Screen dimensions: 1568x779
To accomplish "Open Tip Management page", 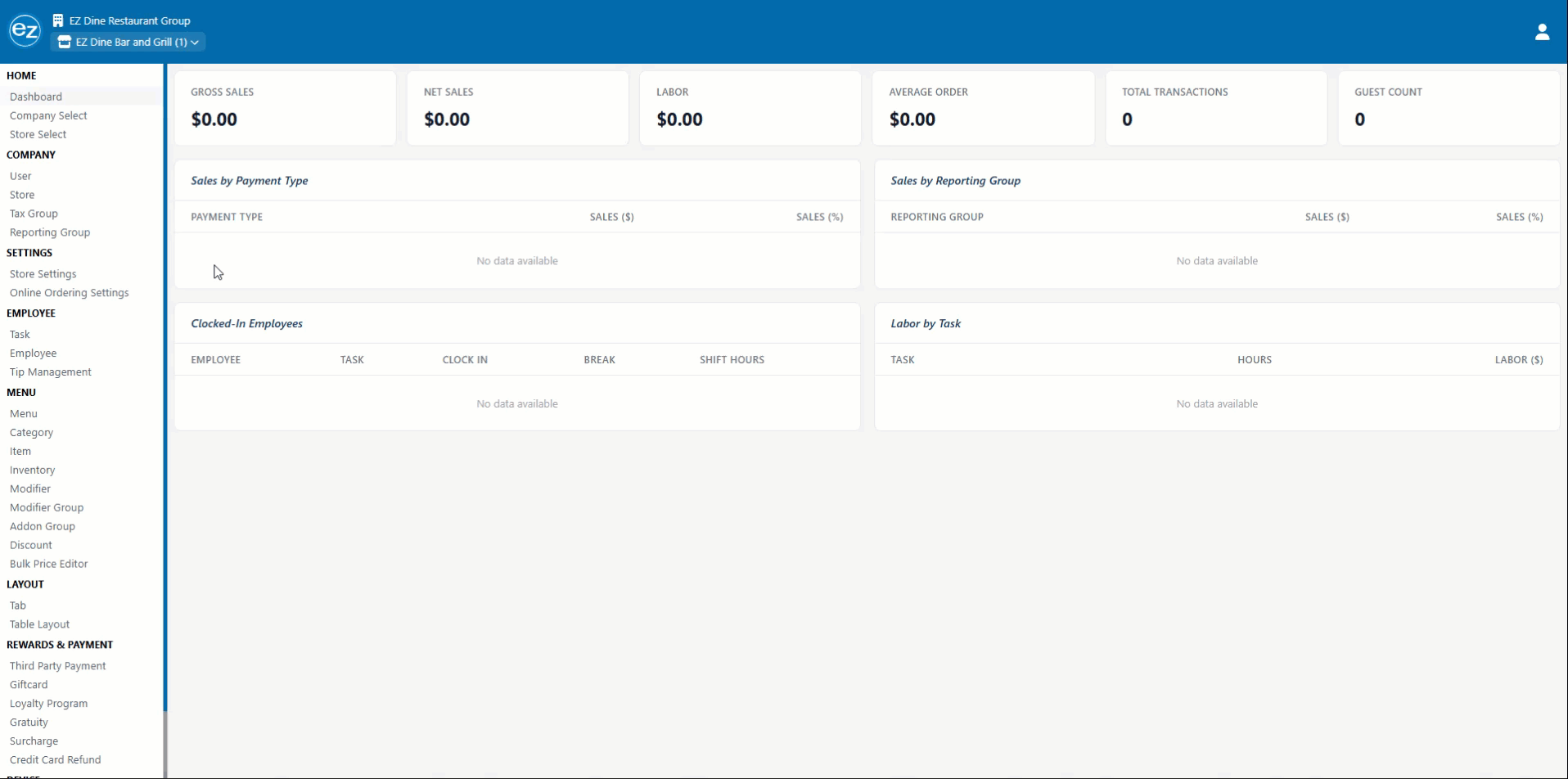I will pyautogui.click(x=51, y=372).
